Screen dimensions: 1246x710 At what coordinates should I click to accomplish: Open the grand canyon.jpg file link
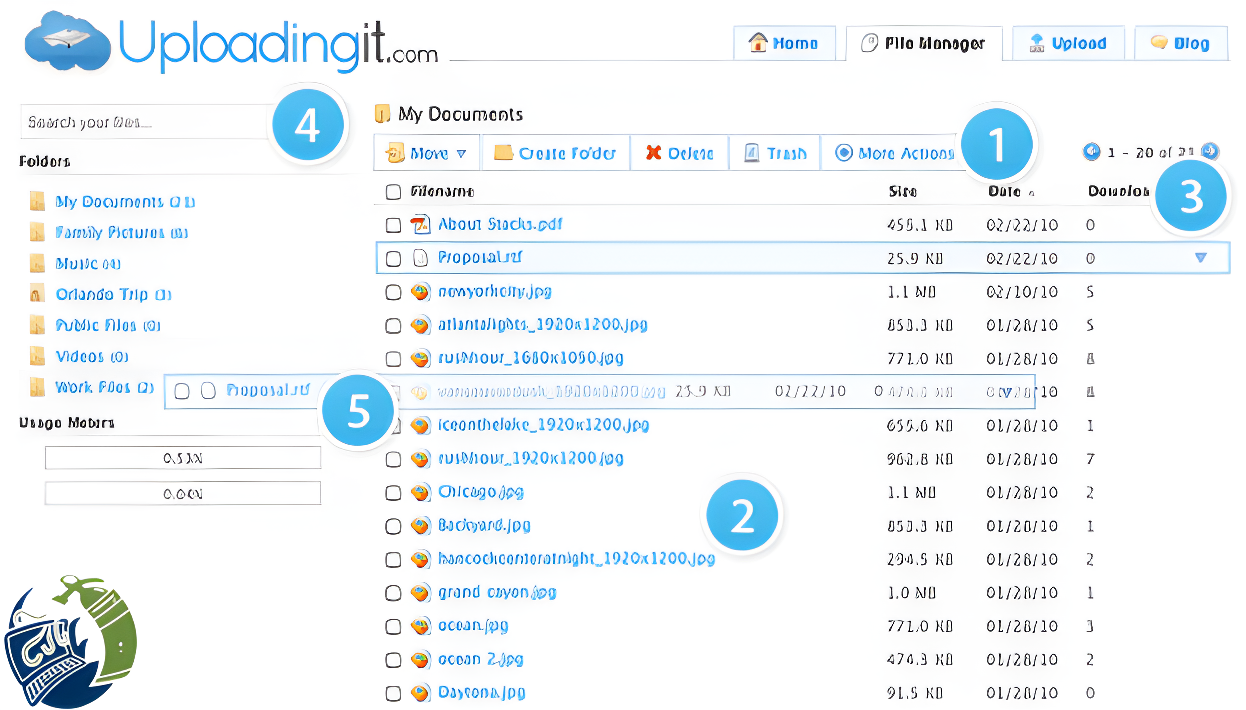(x=497, y=592)
